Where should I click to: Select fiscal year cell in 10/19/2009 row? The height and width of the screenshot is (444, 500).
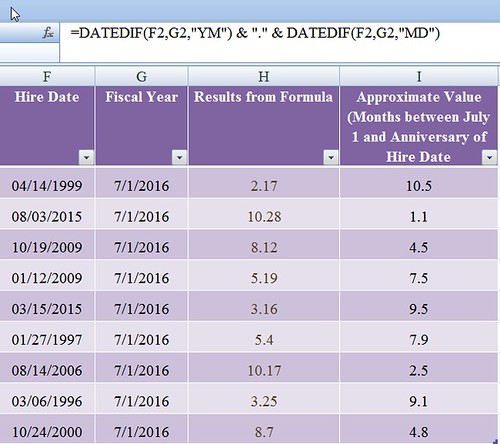tap(142, 244)
